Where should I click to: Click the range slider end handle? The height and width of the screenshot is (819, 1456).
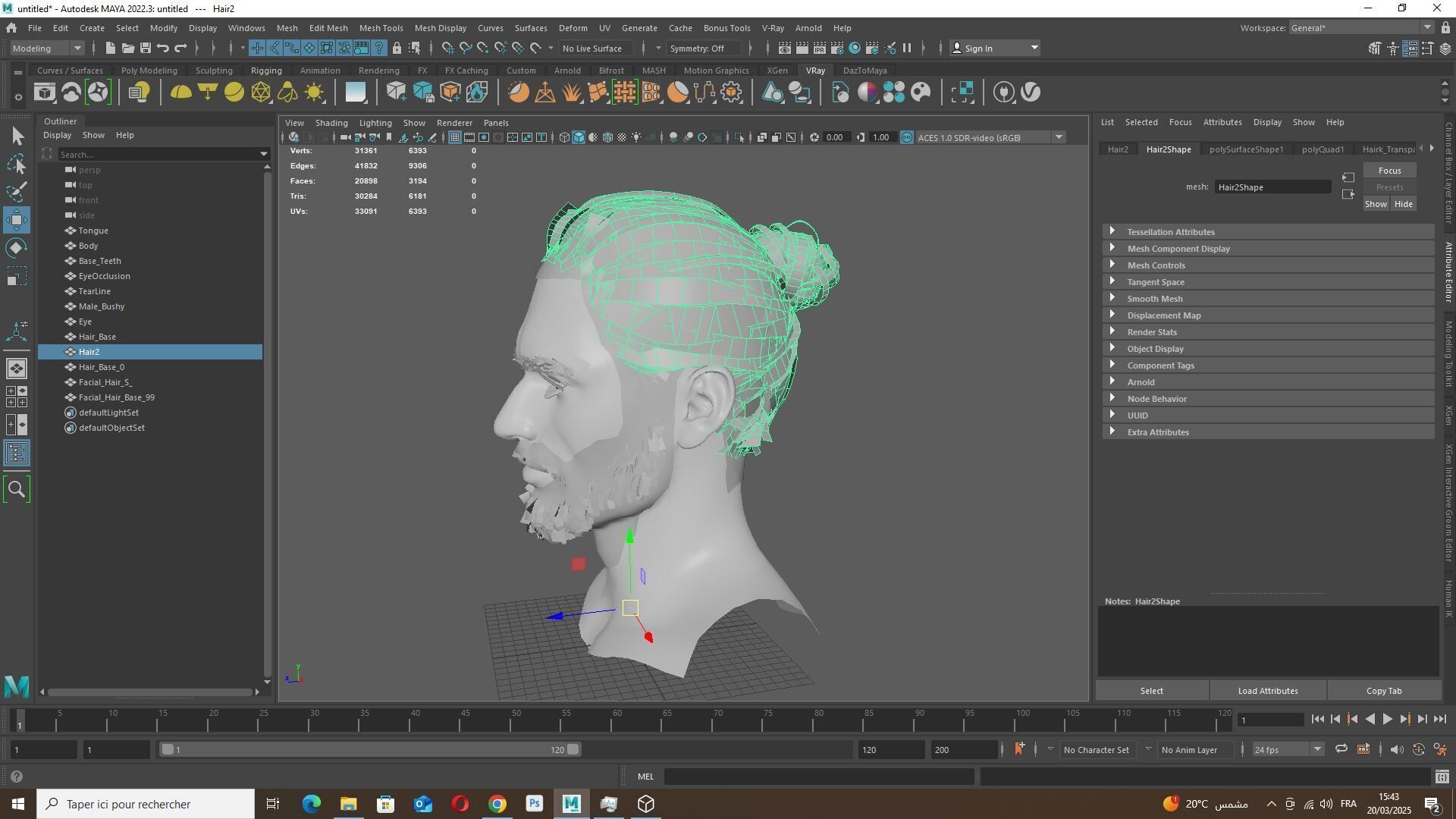[x=573, y=750]
